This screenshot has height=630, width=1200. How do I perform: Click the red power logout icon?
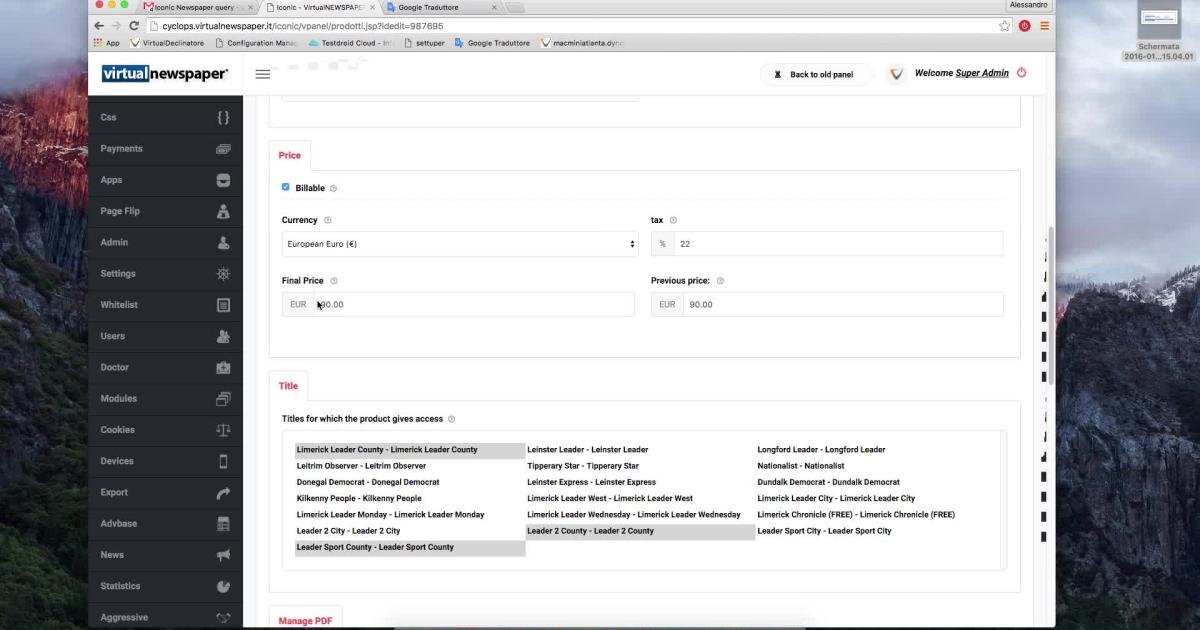pos(1021,73)
